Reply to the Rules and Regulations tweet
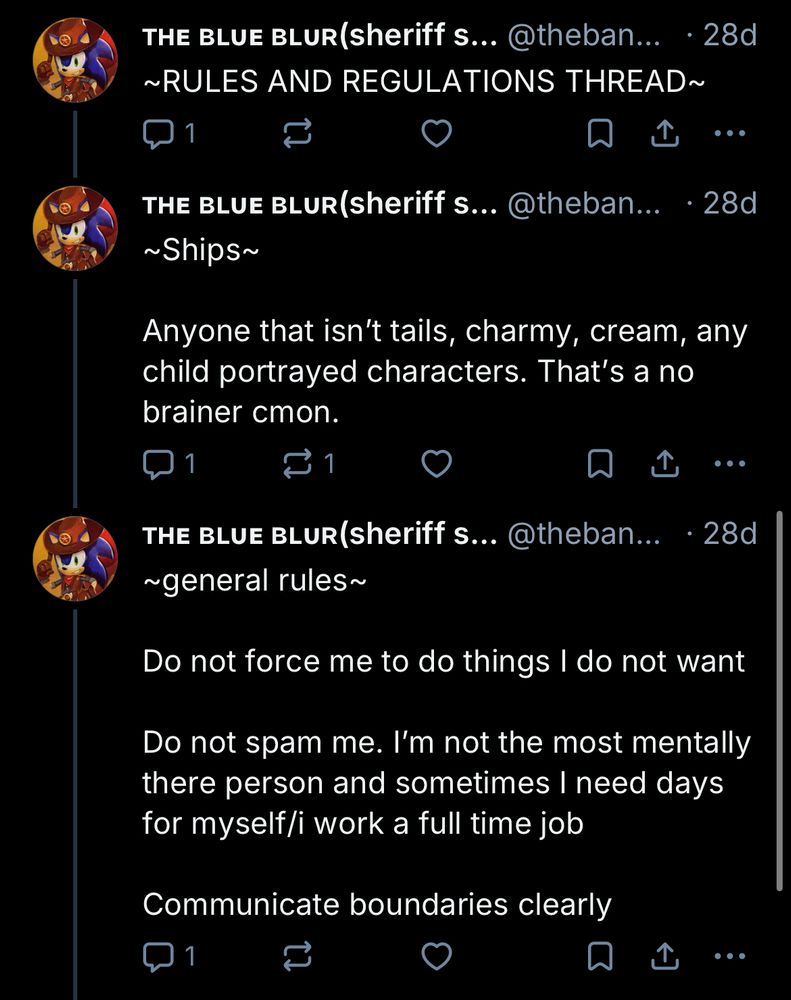This screenshot has height=1000, width=791. [158, 134]
